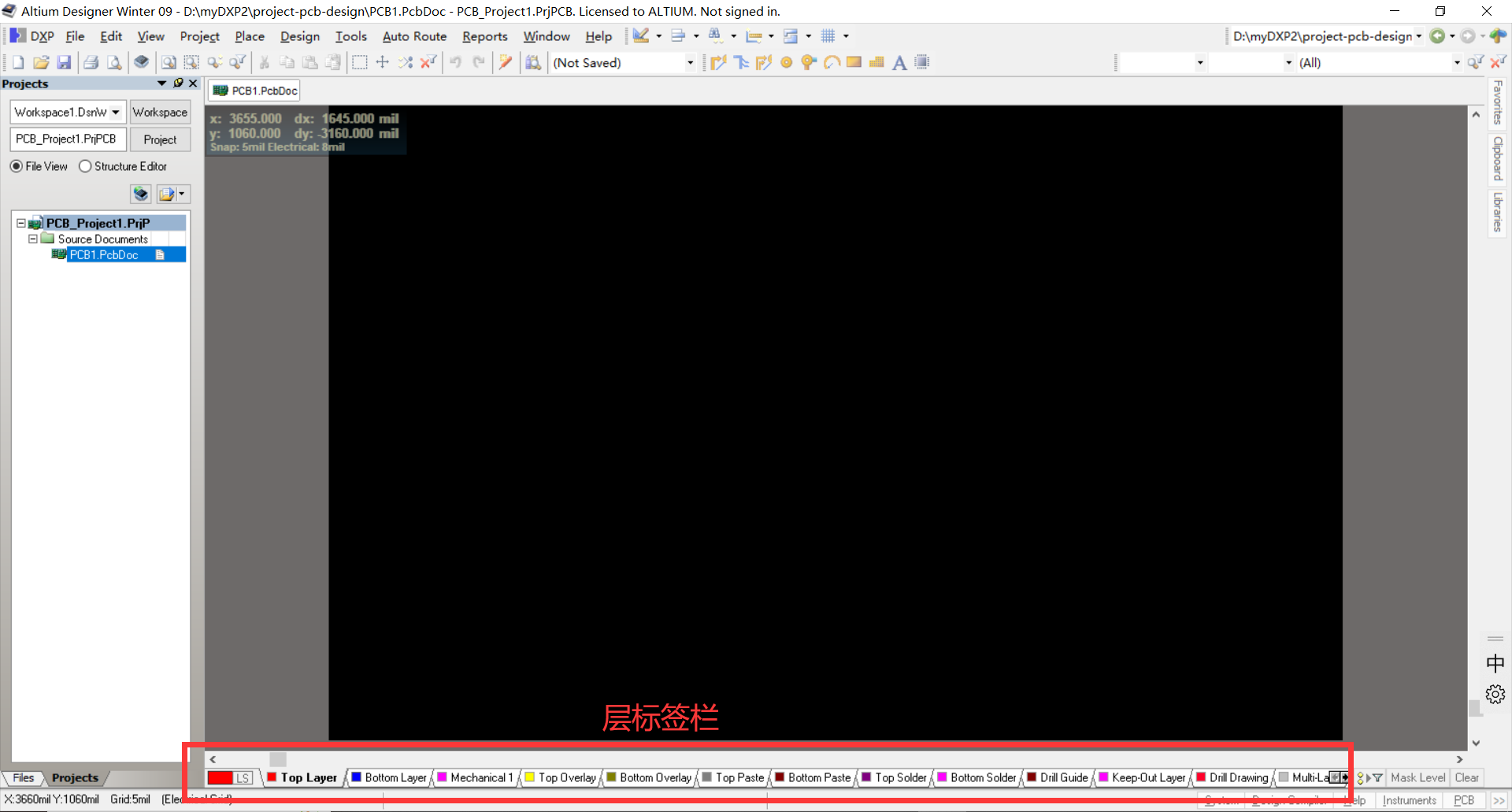
Task: Open the Design menu
Action: tap(300, 36)
